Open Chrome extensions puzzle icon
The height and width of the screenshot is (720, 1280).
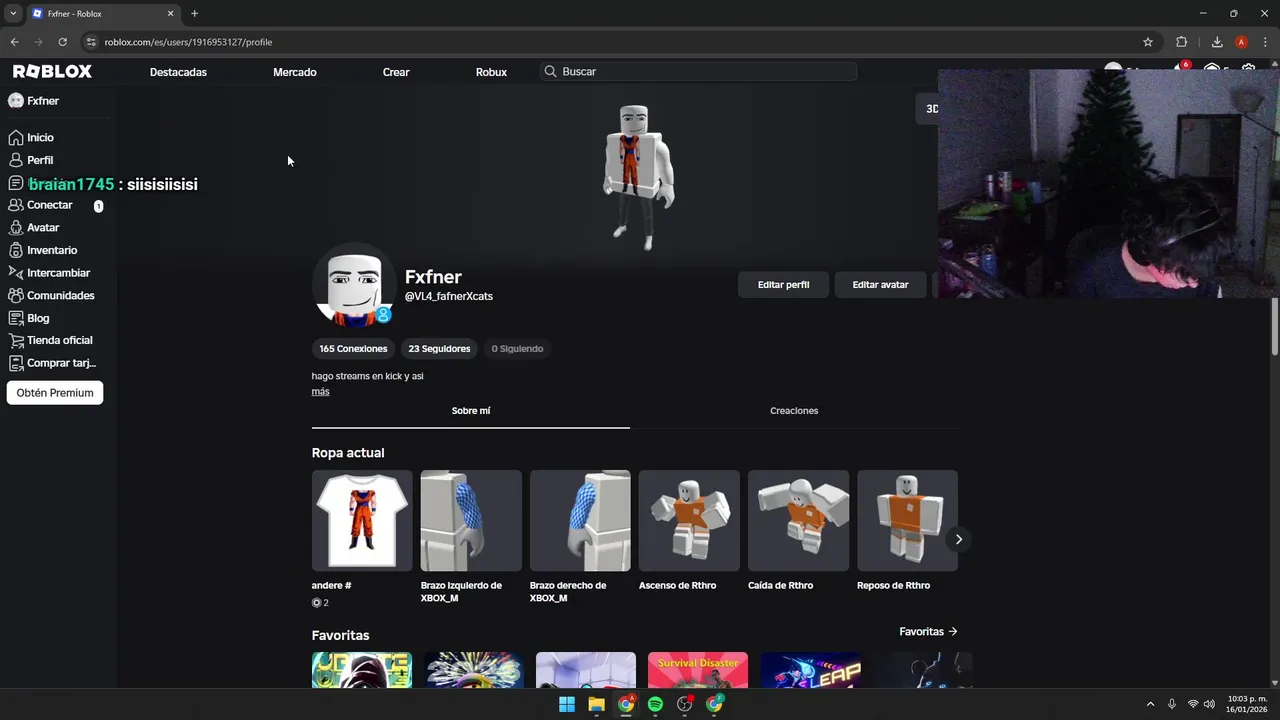coord(1182,42)
